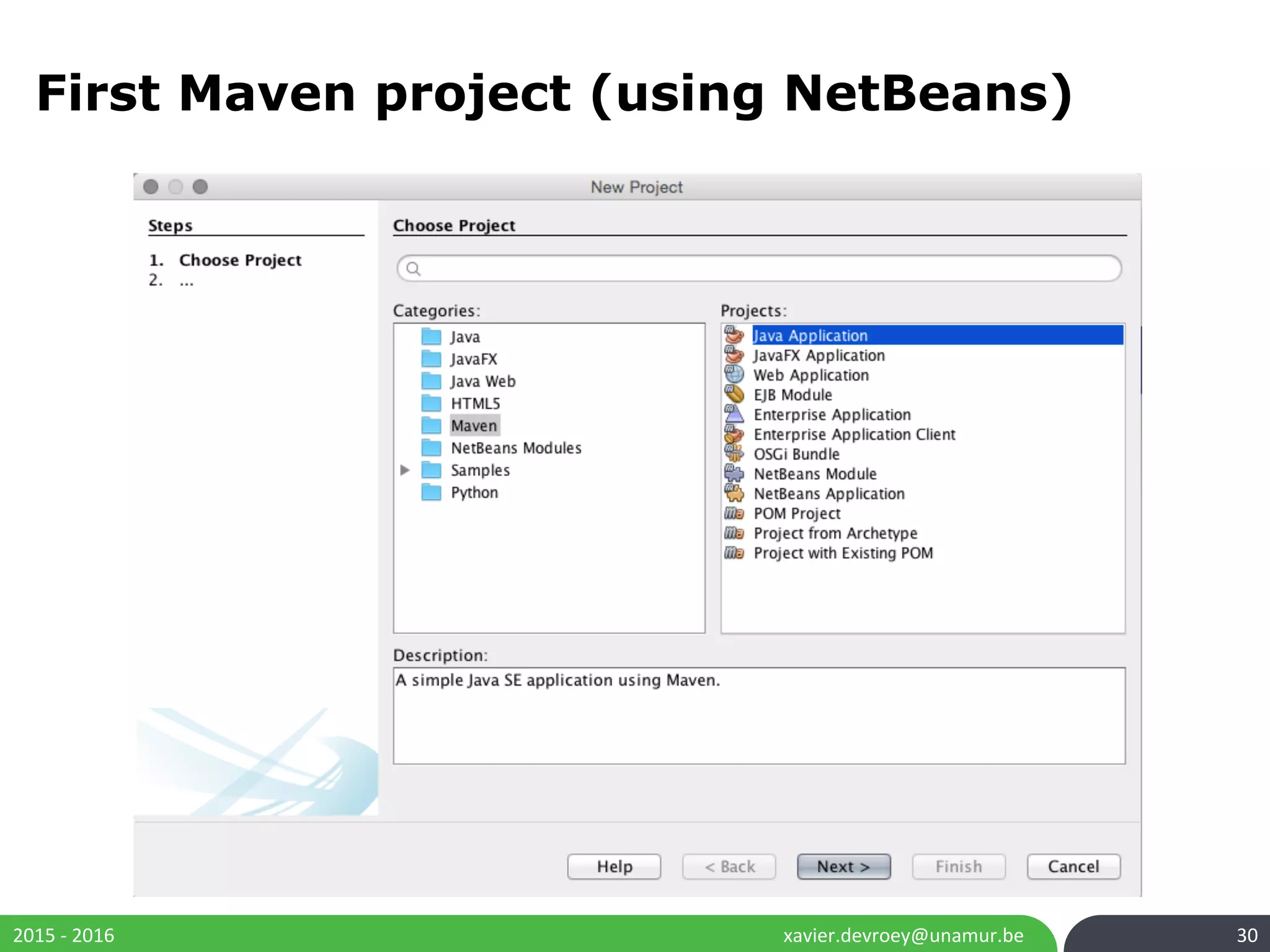Click the Enterprise Application triangle icon

click(734, 415)
